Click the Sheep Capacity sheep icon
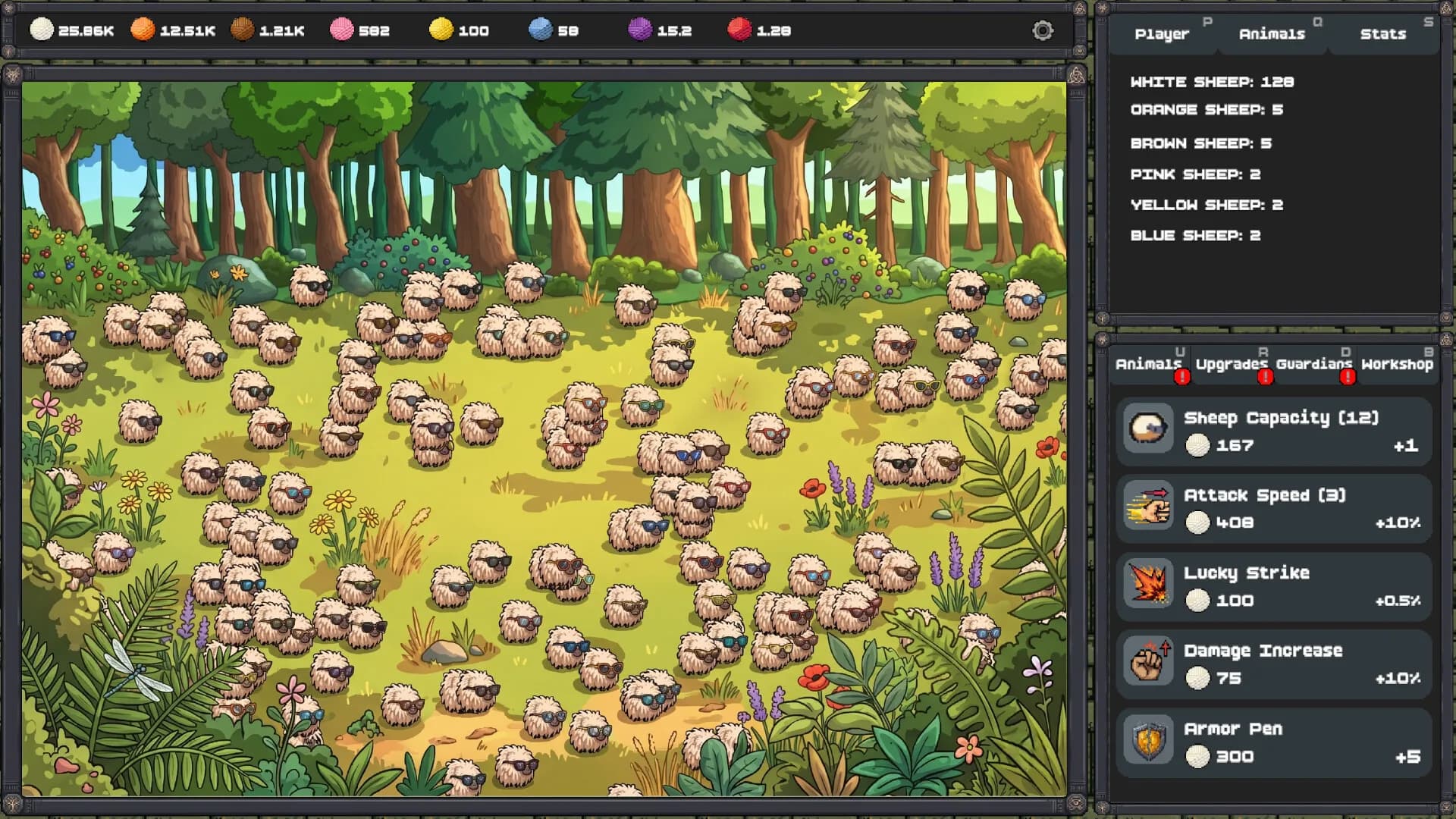 pos(1148,429)
